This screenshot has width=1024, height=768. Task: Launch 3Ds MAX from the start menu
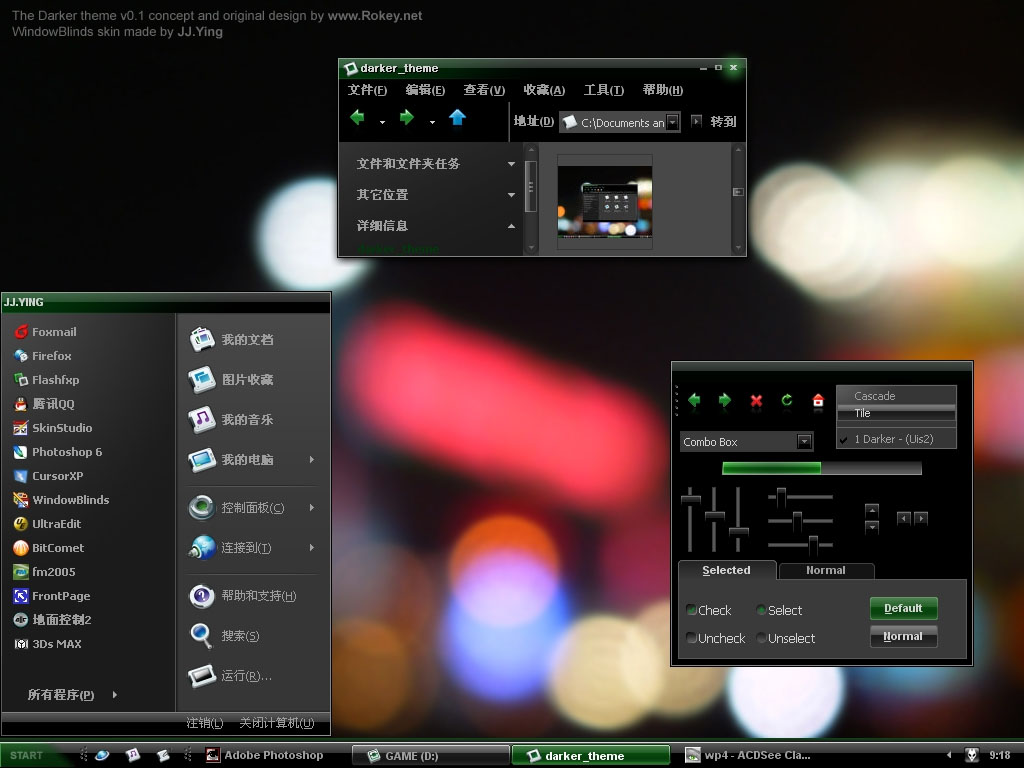(x=48, y=644)
